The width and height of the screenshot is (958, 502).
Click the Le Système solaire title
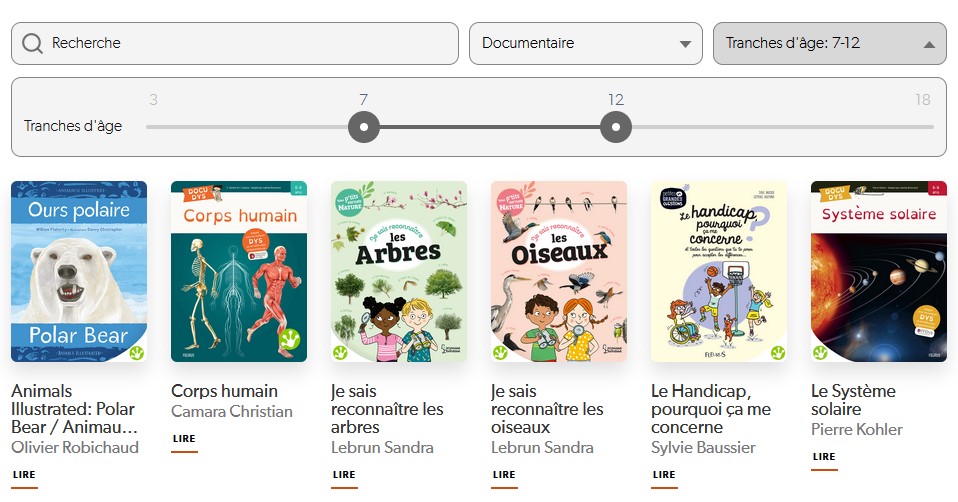tap(854, 400)
